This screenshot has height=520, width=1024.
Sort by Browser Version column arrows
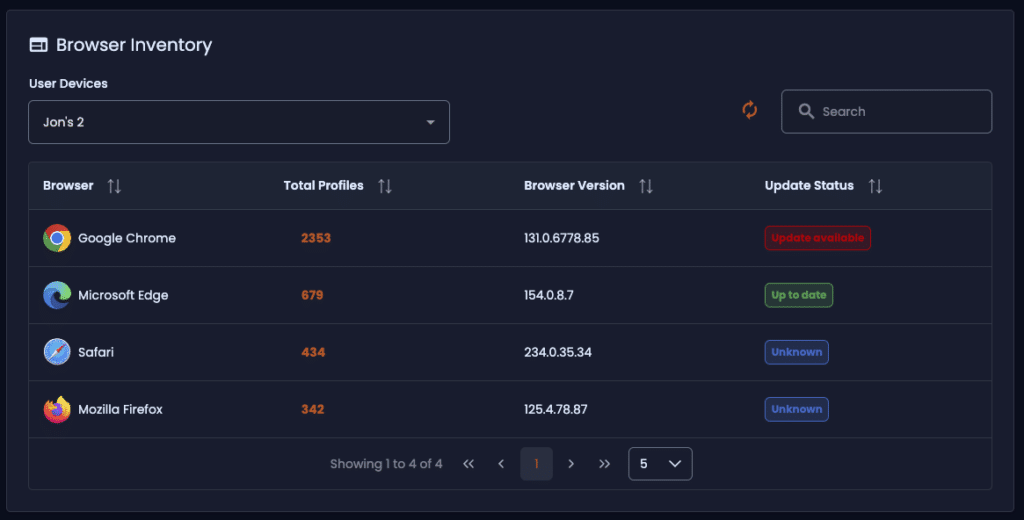pos(646,186)
